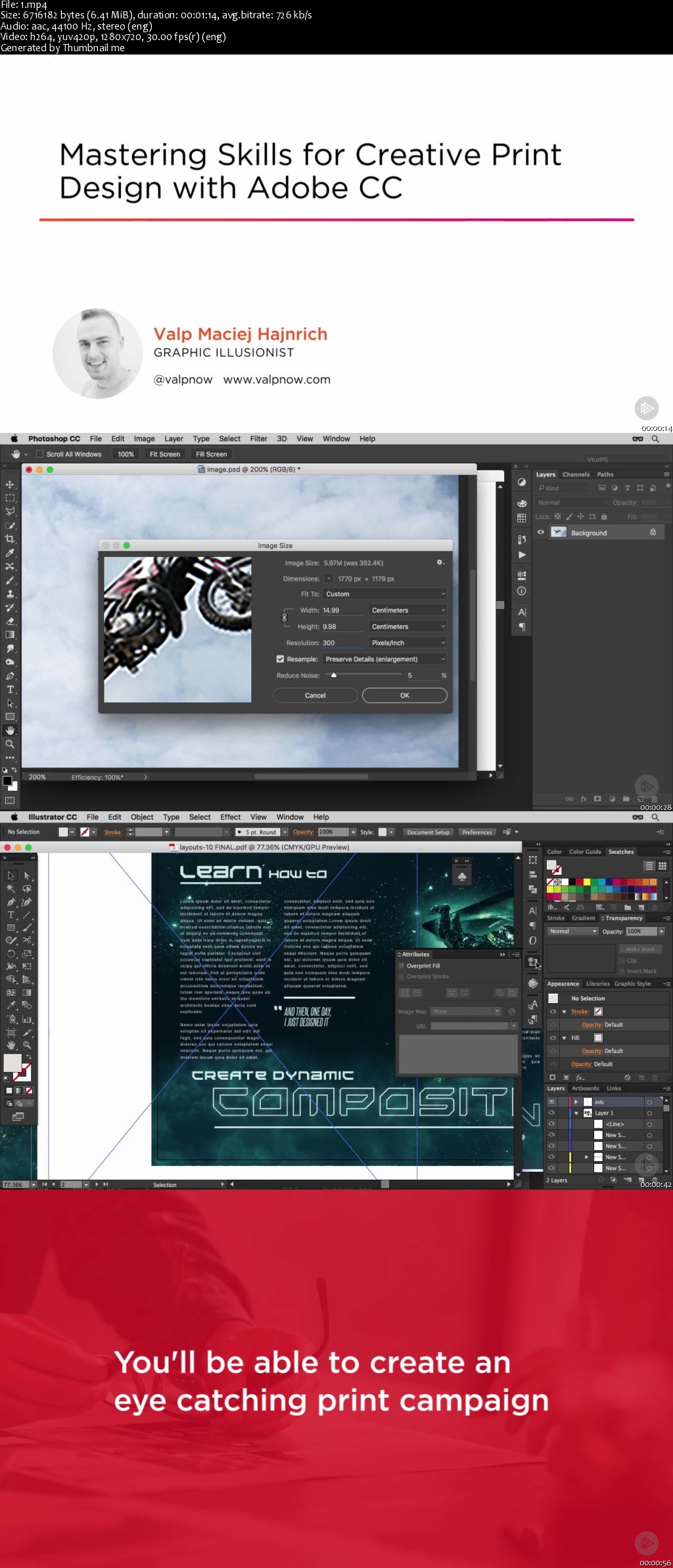Expand the info layer in Illustrator
This screenshot has height=1568, width=673.
point(576,1102)
